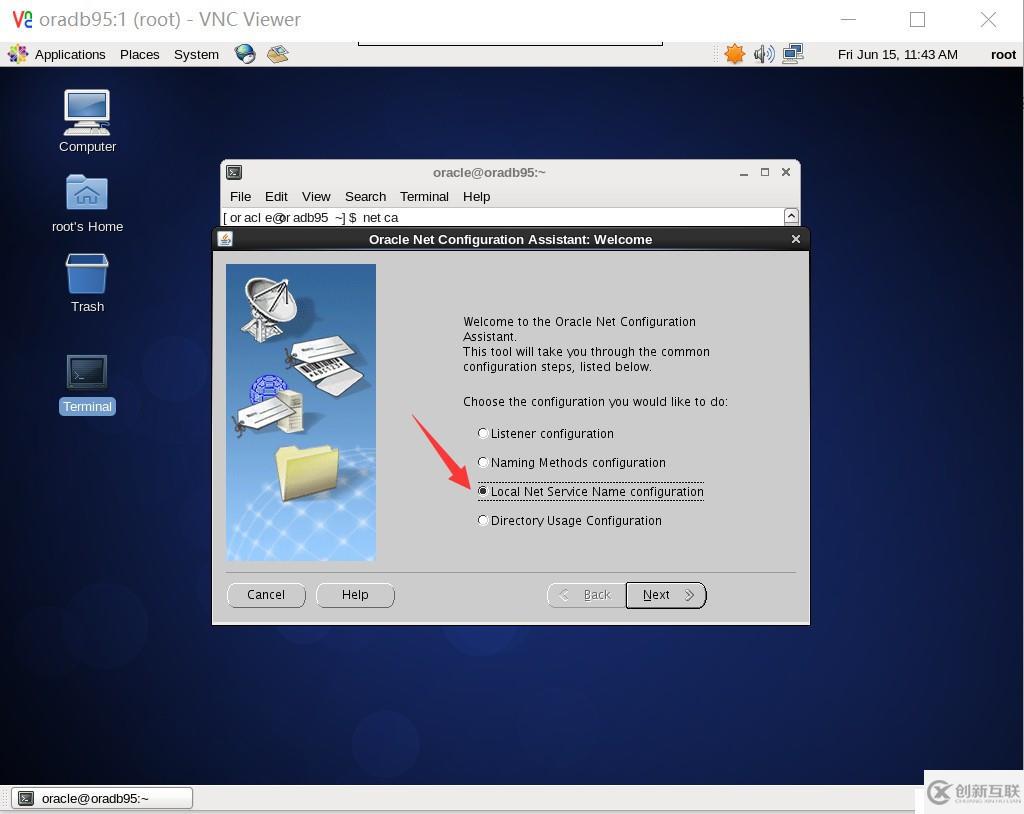This screenshot has height=814, width=1024.
Task: Click the volume speaker icon in panel
Action: click(764, 54)
